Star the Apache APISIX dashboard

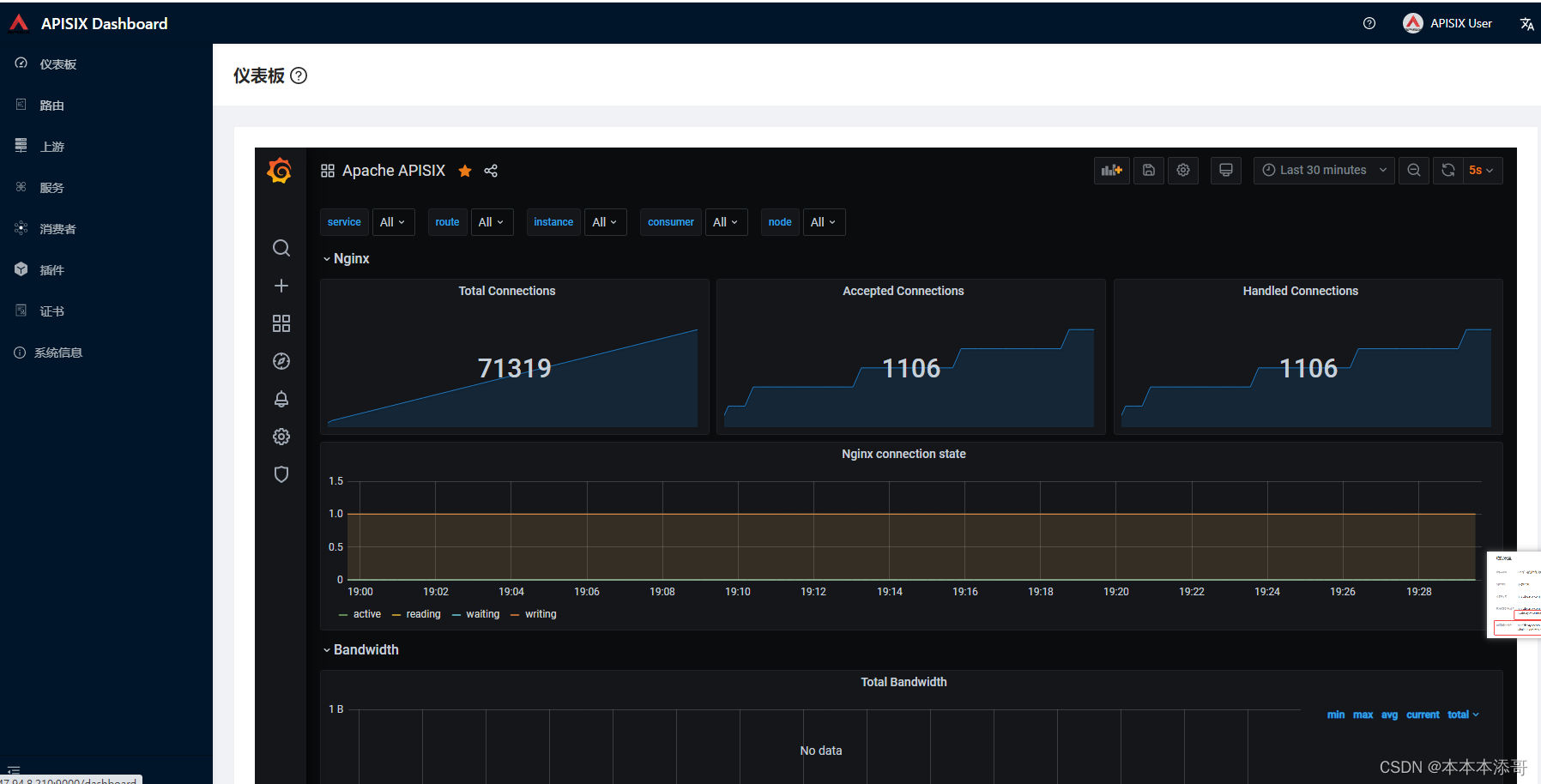[x=465, y=171]
